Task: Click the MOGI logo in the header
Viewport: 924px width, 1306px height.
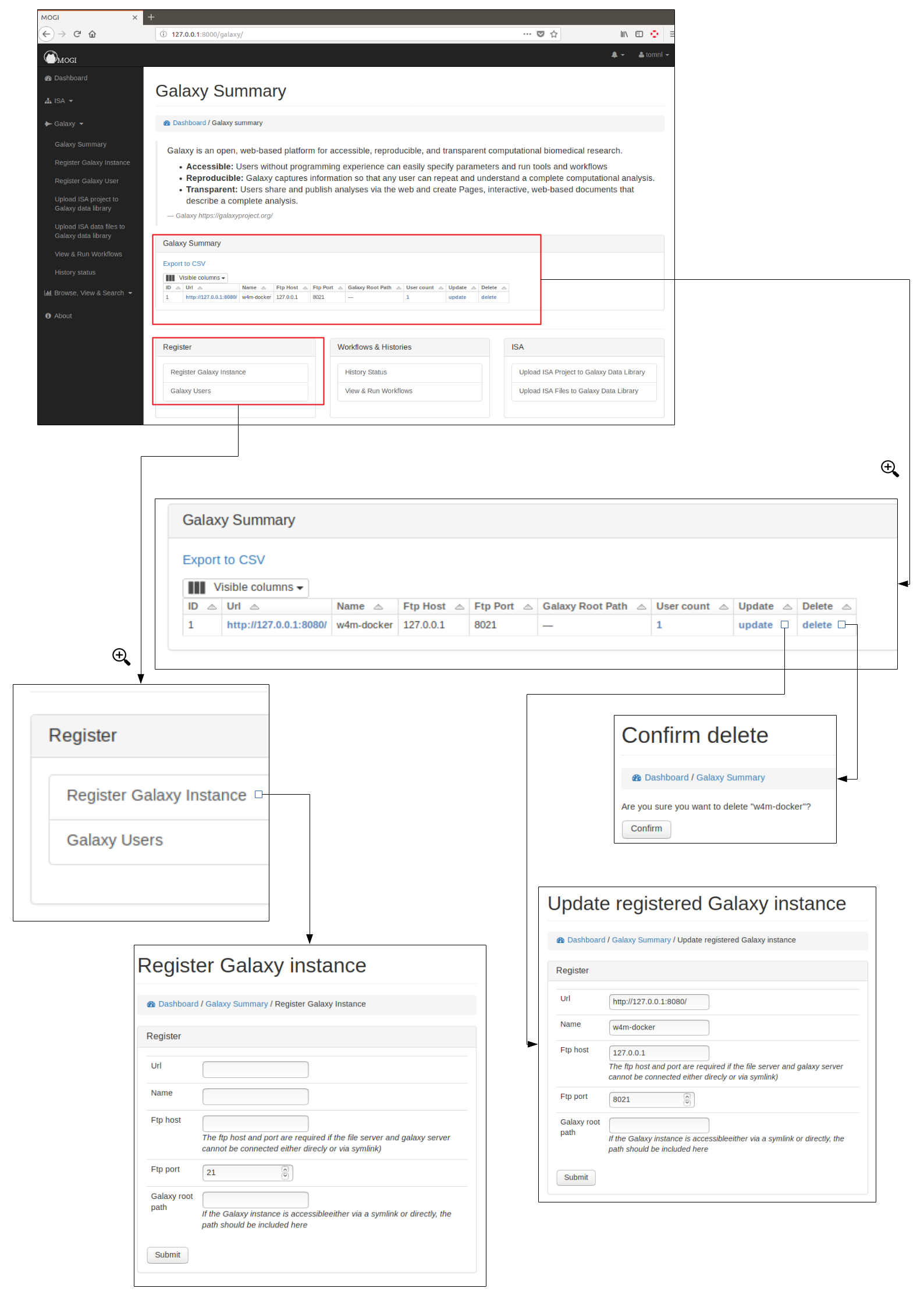Action: 61,57
